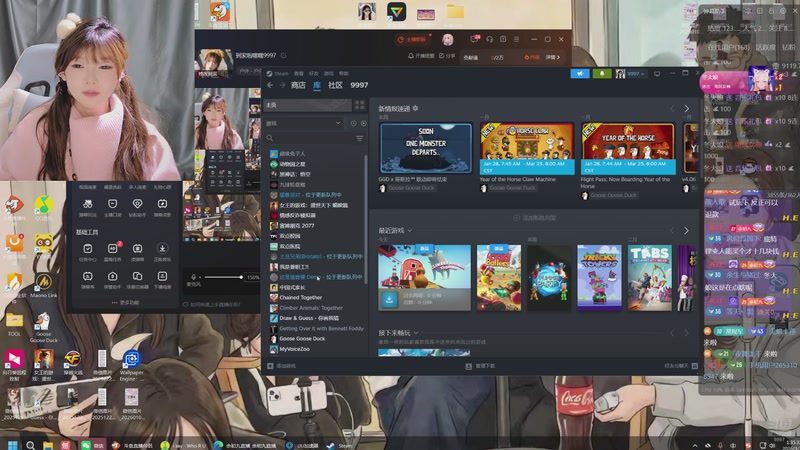Switch to the 库 library tab
This screenshot has height=450, width=800.
point(317,85)
